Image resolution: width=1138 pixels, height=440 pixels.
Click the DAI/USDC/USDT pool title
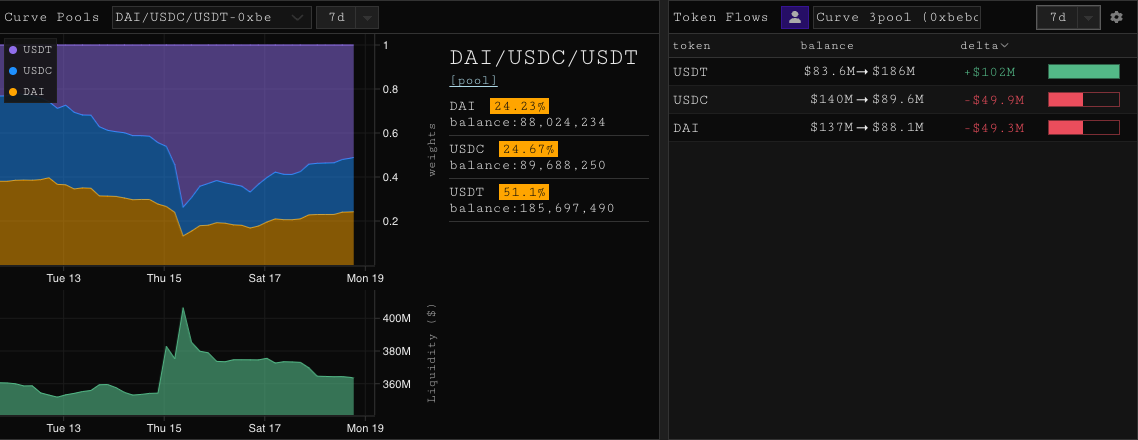pos(544,57)
